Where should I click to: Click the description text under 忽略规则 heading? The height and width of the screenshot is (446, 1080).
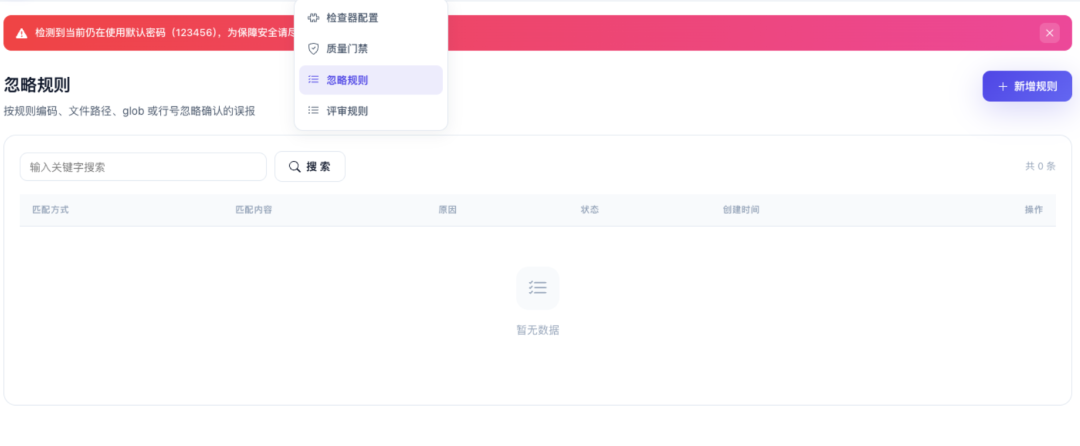click(x=129, y=111)
